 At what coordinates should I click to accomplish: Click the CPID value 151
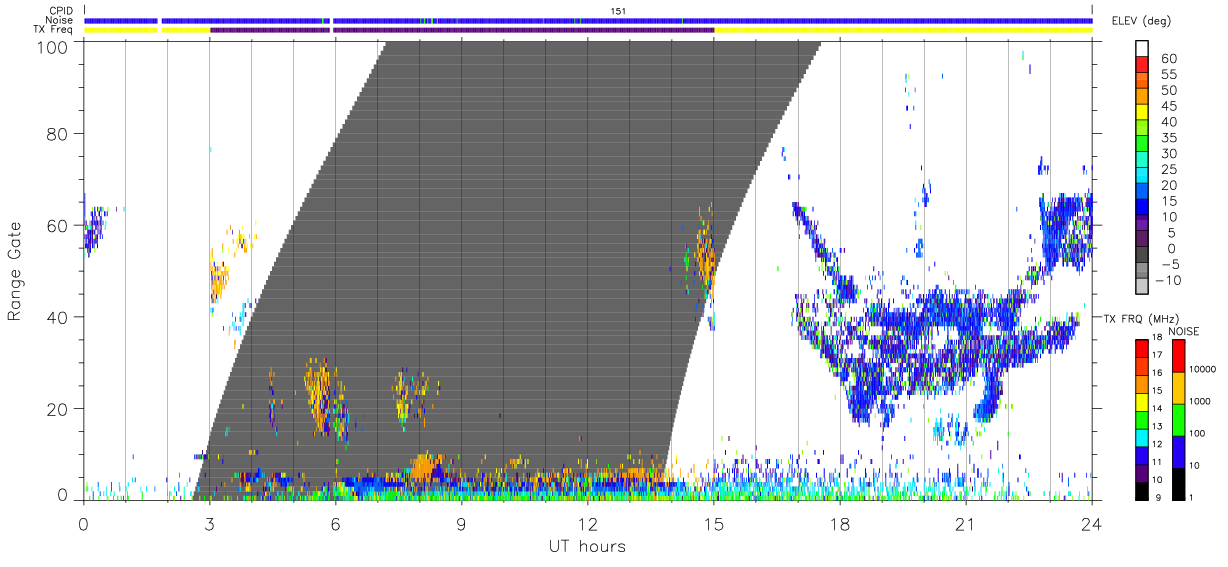pyautogui.click(x=618, y=11)
